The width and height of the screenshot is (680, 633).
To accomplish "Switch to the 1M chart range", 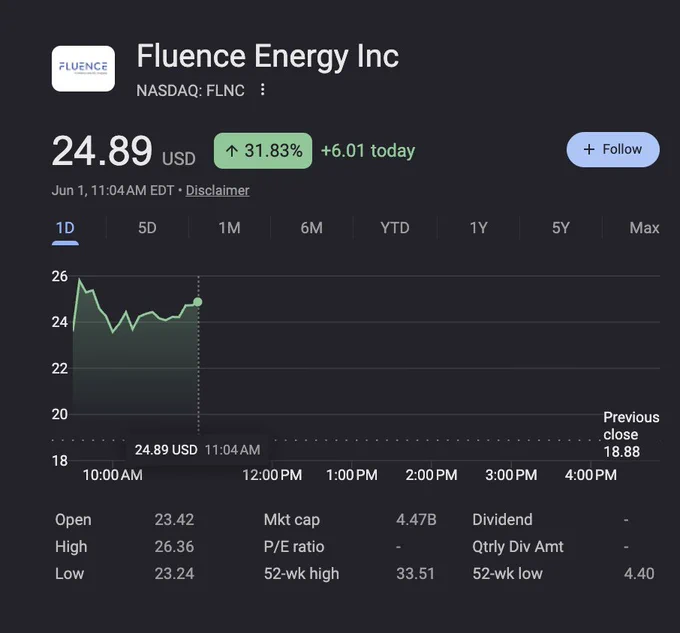I will click(229, 228).
